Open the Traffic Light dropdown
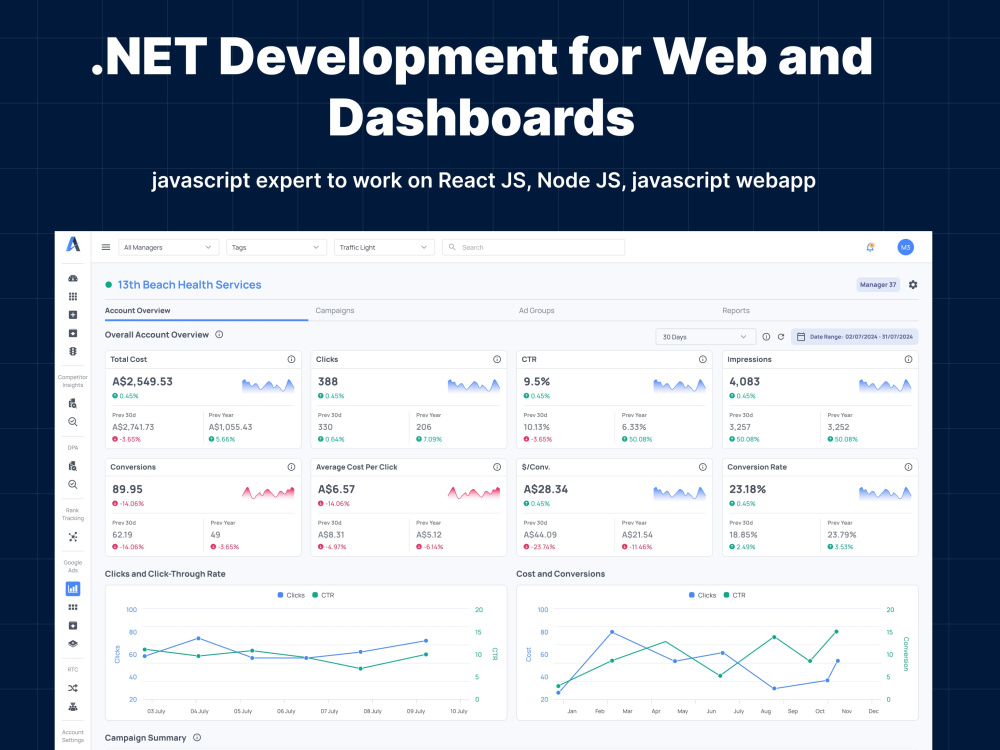 point(384,247)
